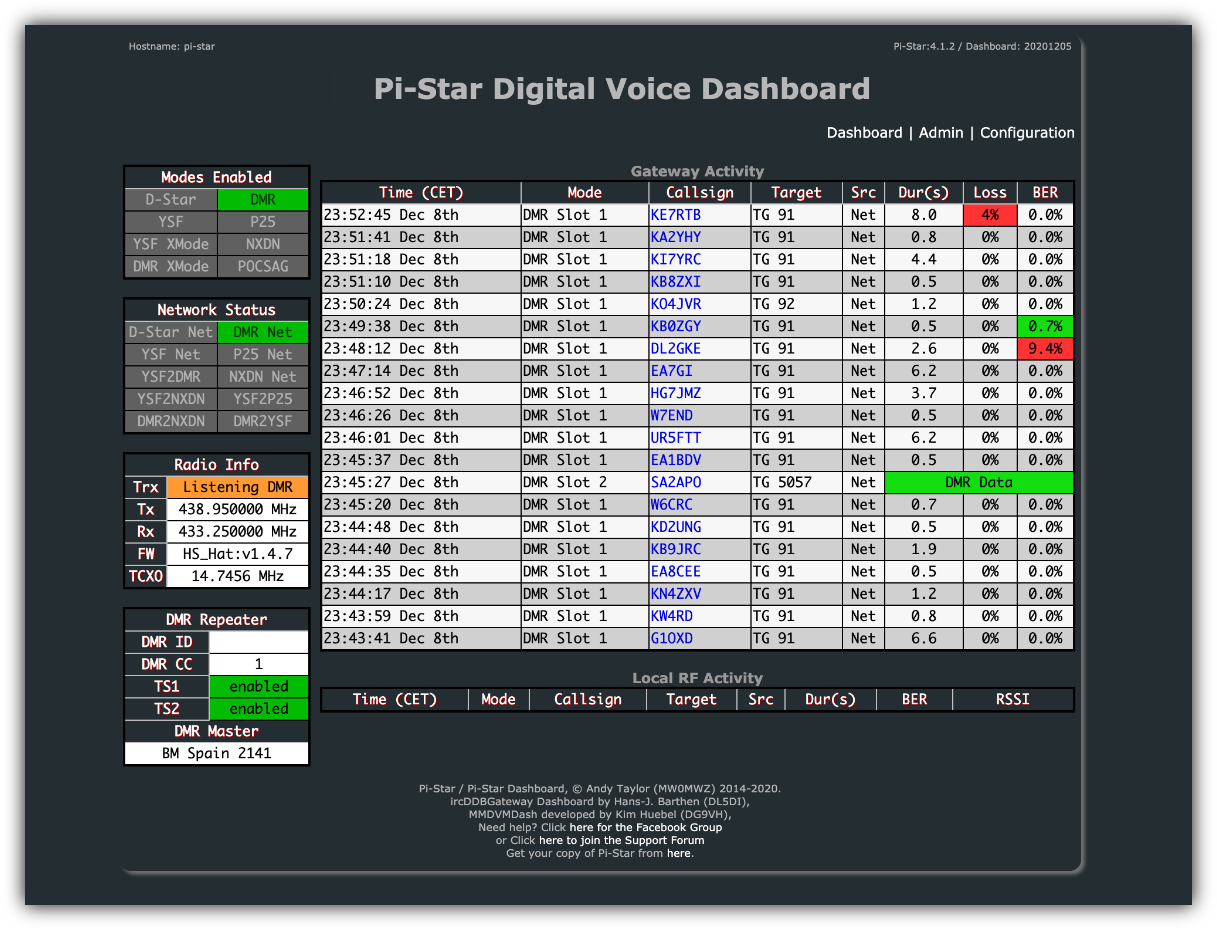This screenshot has width=1217, height=930.
Task: Click the empty DMR ID field
Action: pos(259,641)
